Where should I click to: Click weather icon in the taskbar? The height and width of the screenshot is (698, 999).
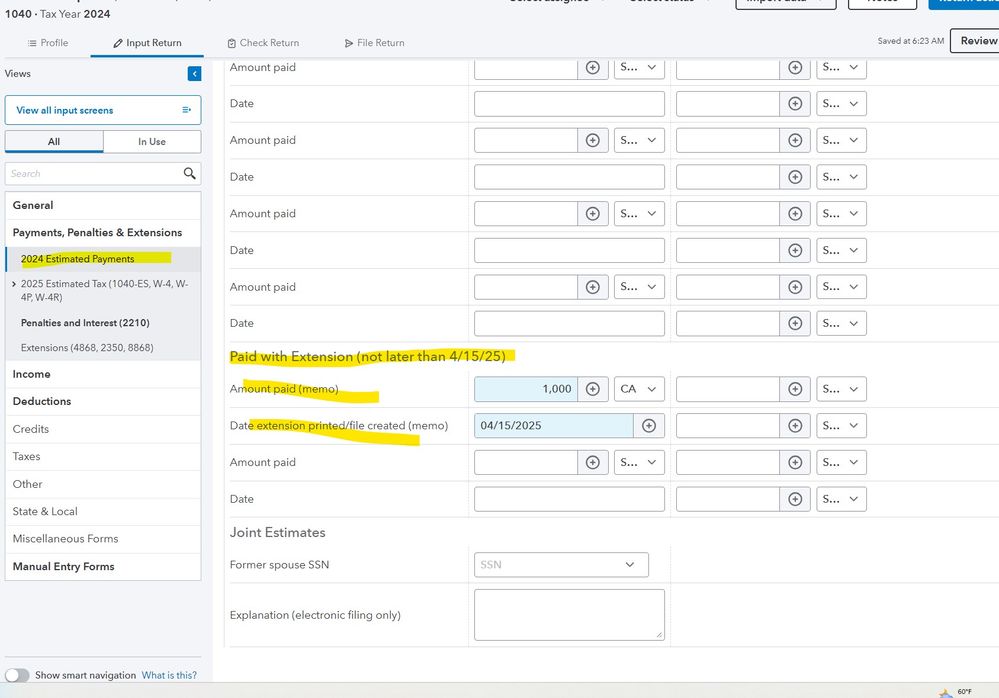pos(945,693)
